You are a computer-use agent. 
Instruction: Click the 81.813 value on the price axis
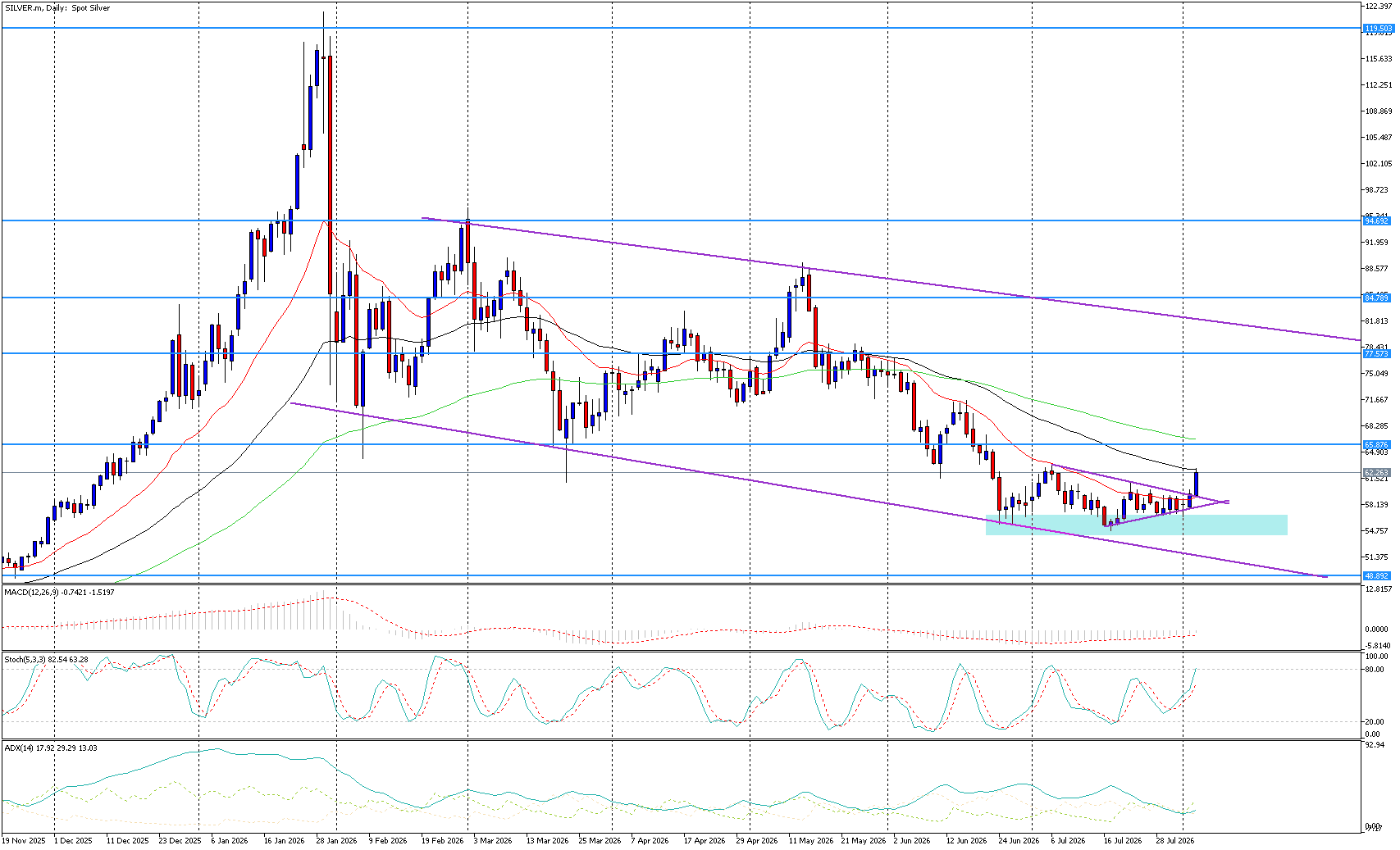tap(1377, 320)
